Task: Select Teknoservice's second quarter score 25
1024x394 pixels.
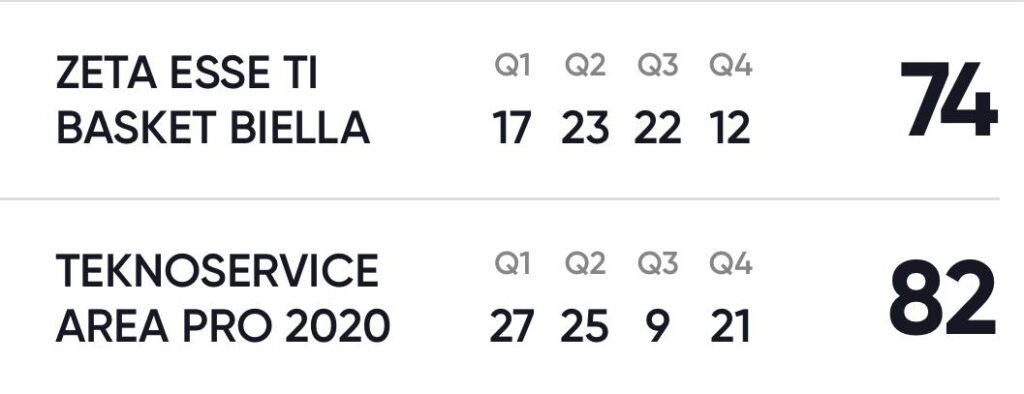Action: click(584, 326)
